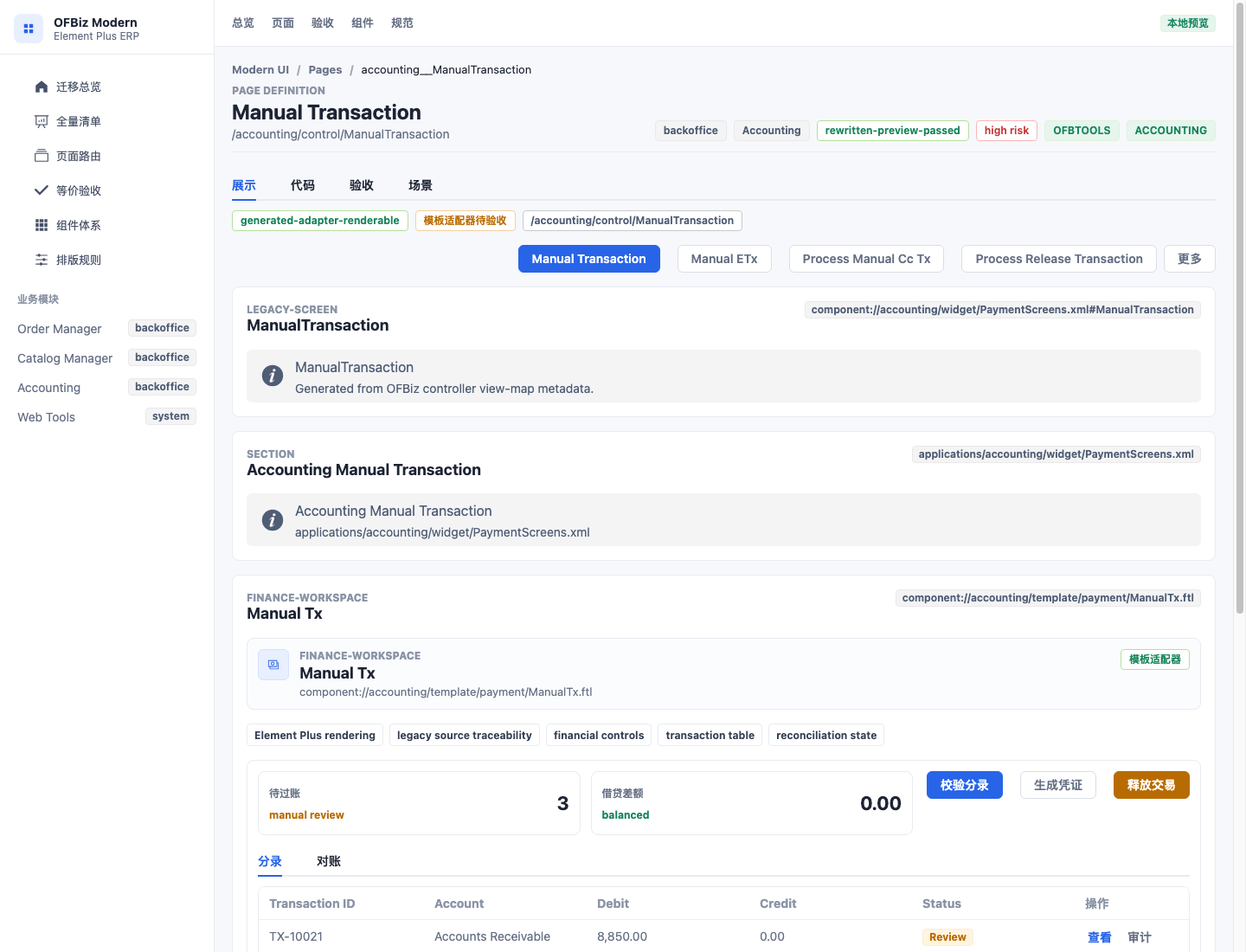The height and width of the screenshot is (952, 1246).
Task: Click the checkmark icon beside 等价验收
Action: tap(42, 190)
